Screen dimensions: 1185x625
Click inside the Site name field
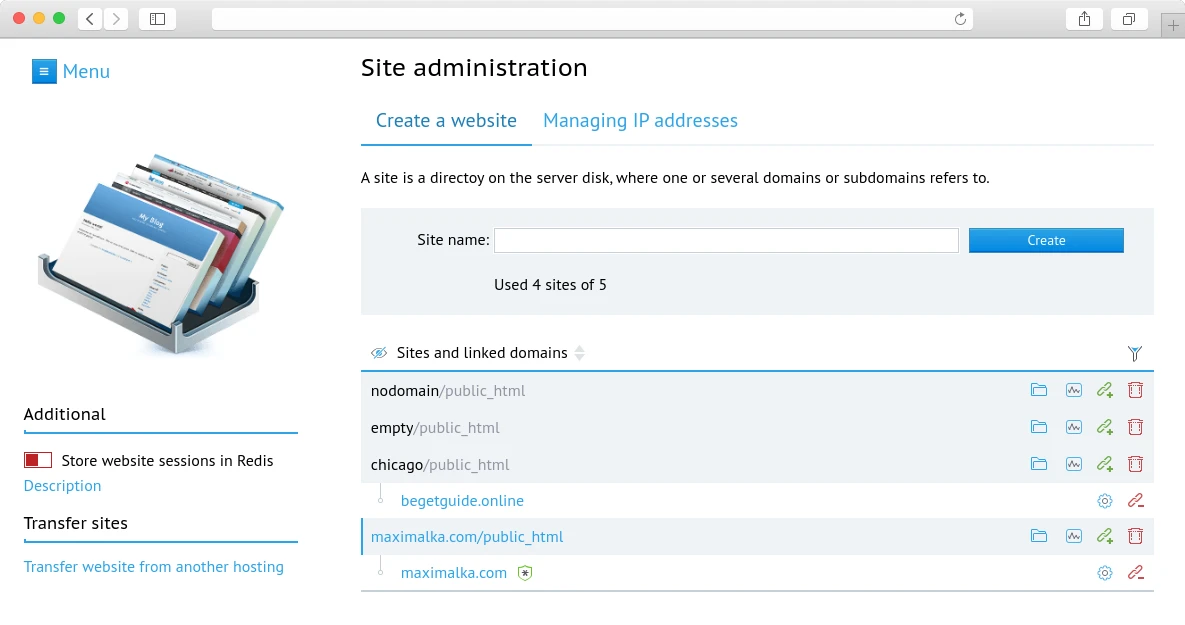point(726,240)
